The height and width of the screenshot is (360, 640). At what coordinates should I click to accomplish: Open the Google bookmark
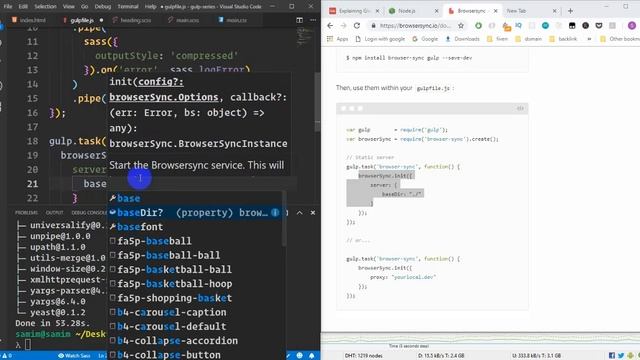pos(425,39)
